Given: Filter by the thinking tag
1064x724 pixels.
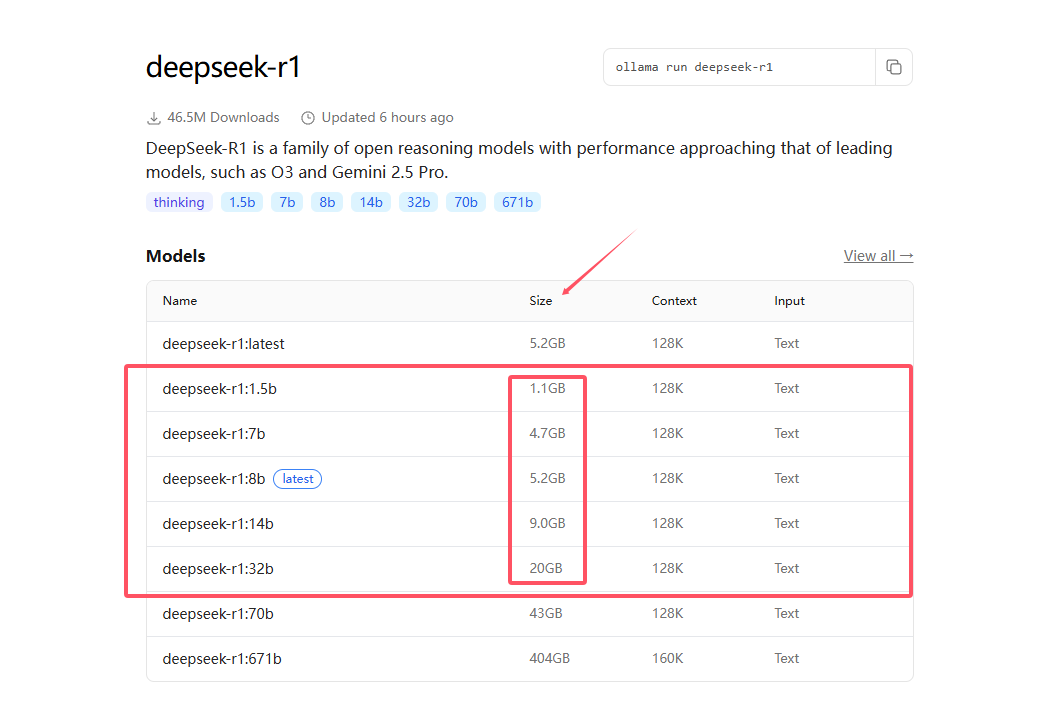Looking at the screenshot, I should (x=179, y=202).
